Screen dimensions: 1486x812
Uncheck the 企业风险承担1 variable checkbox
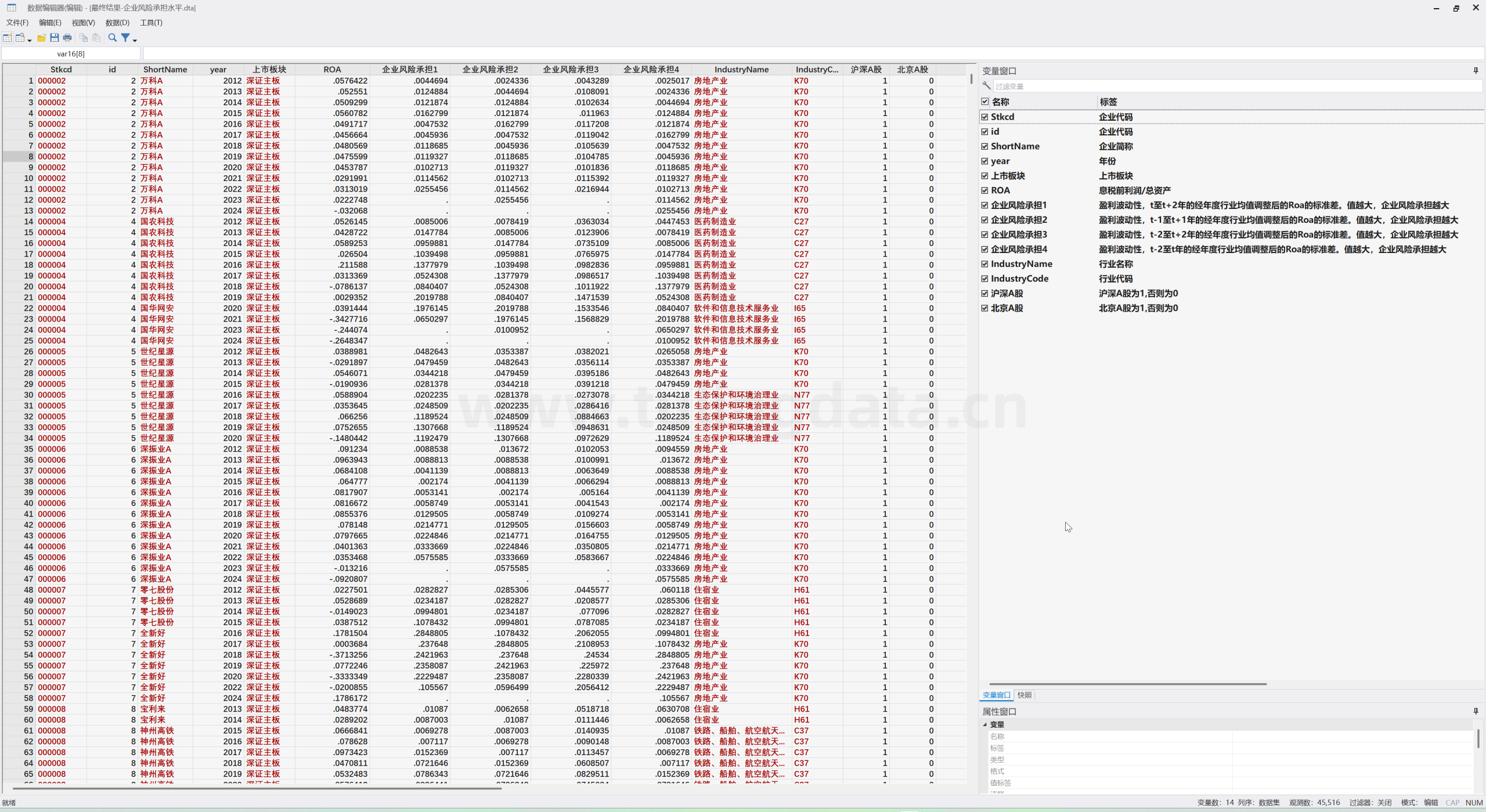[x=985, y=205]
